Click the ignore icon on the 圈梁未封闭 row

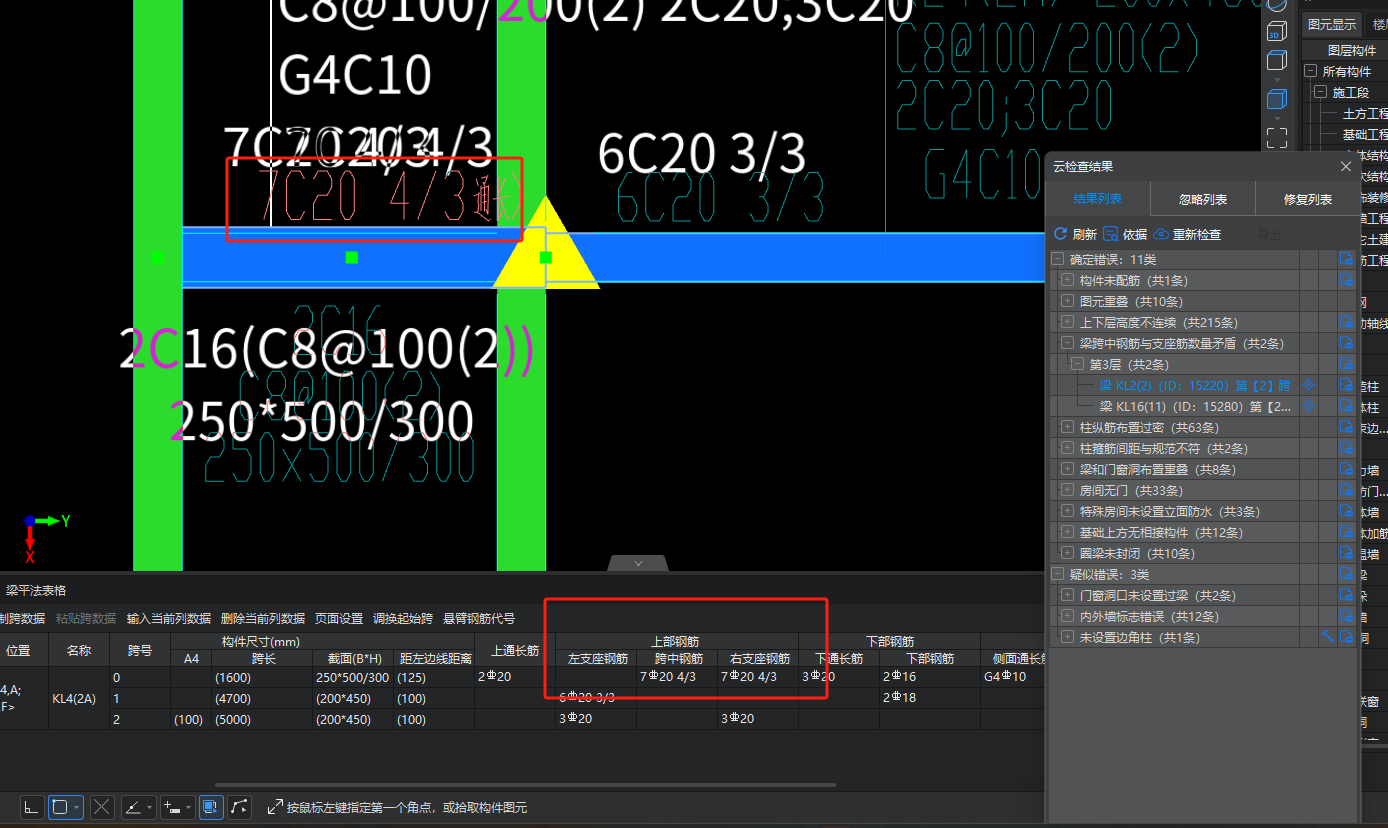pyautogui.click(x=1346, y=553)
